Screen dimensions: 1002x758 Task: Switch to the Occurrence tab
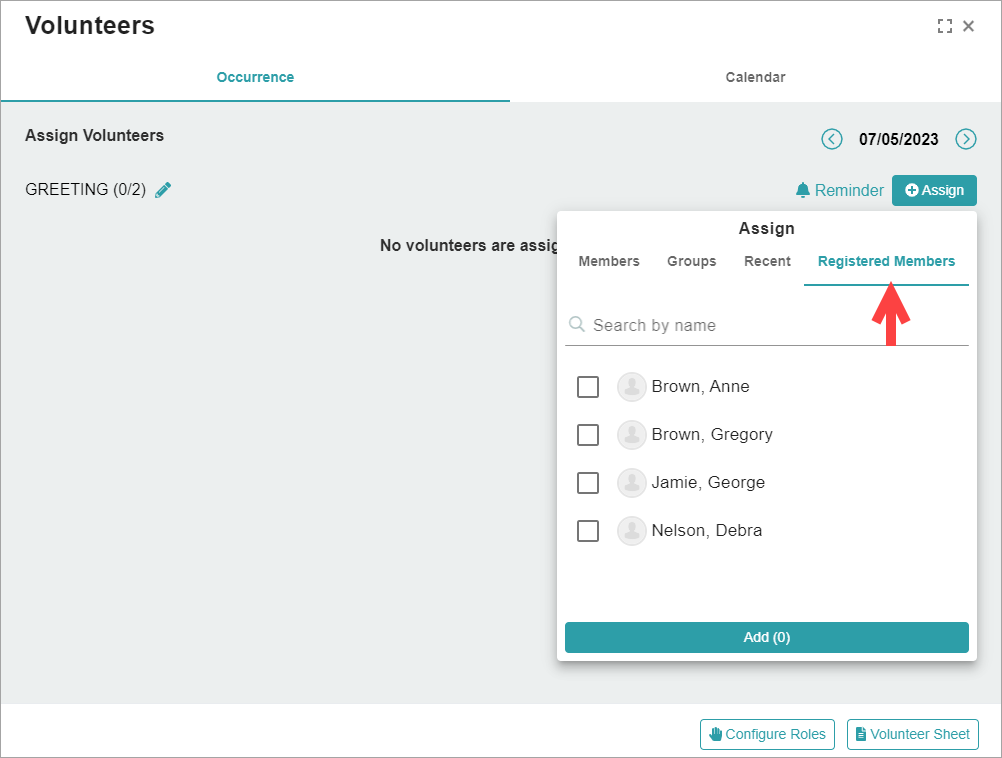[255, 77]
